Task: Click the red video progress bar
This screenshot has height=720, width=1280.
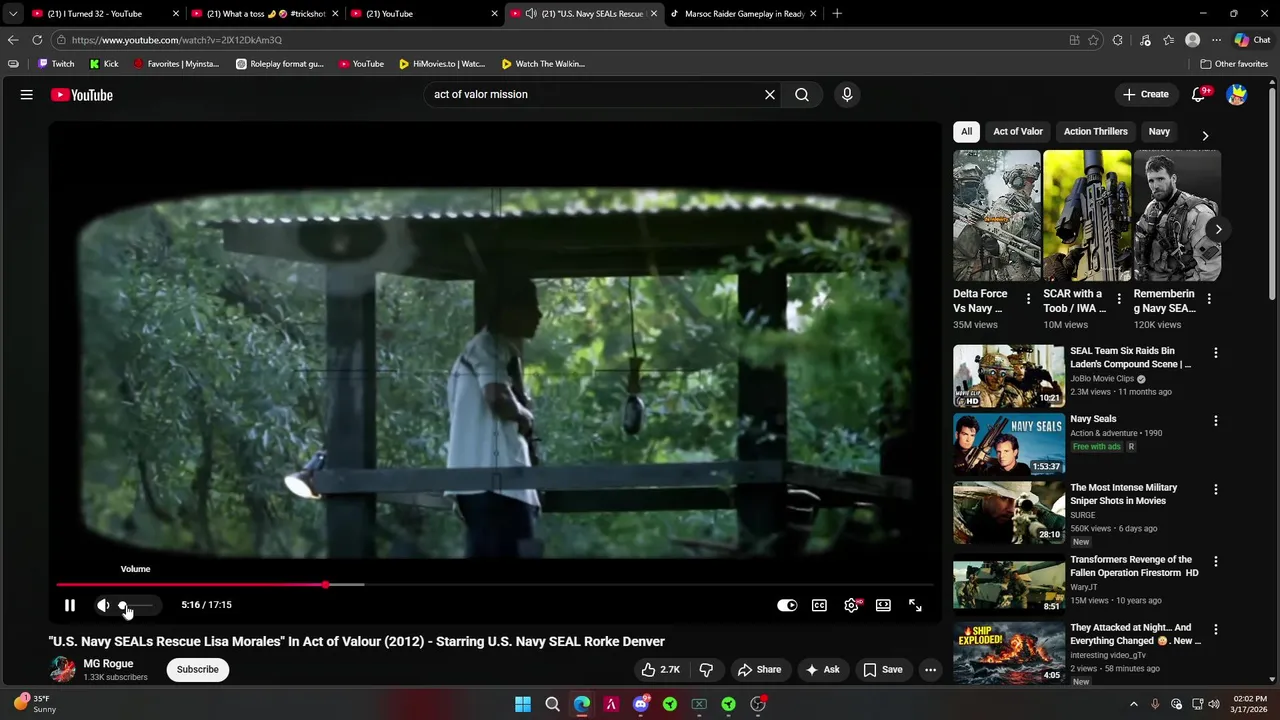Action: pos(190,585)
